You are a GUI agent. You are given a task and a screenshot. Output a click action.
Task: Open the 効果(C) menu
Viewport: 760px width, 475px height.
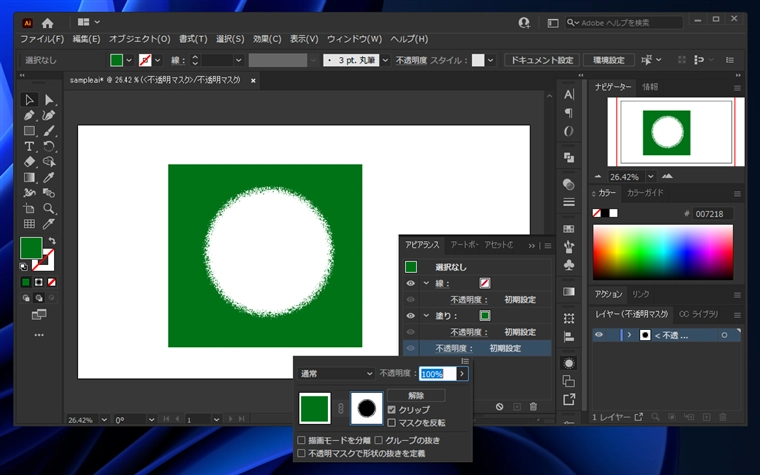267,39
